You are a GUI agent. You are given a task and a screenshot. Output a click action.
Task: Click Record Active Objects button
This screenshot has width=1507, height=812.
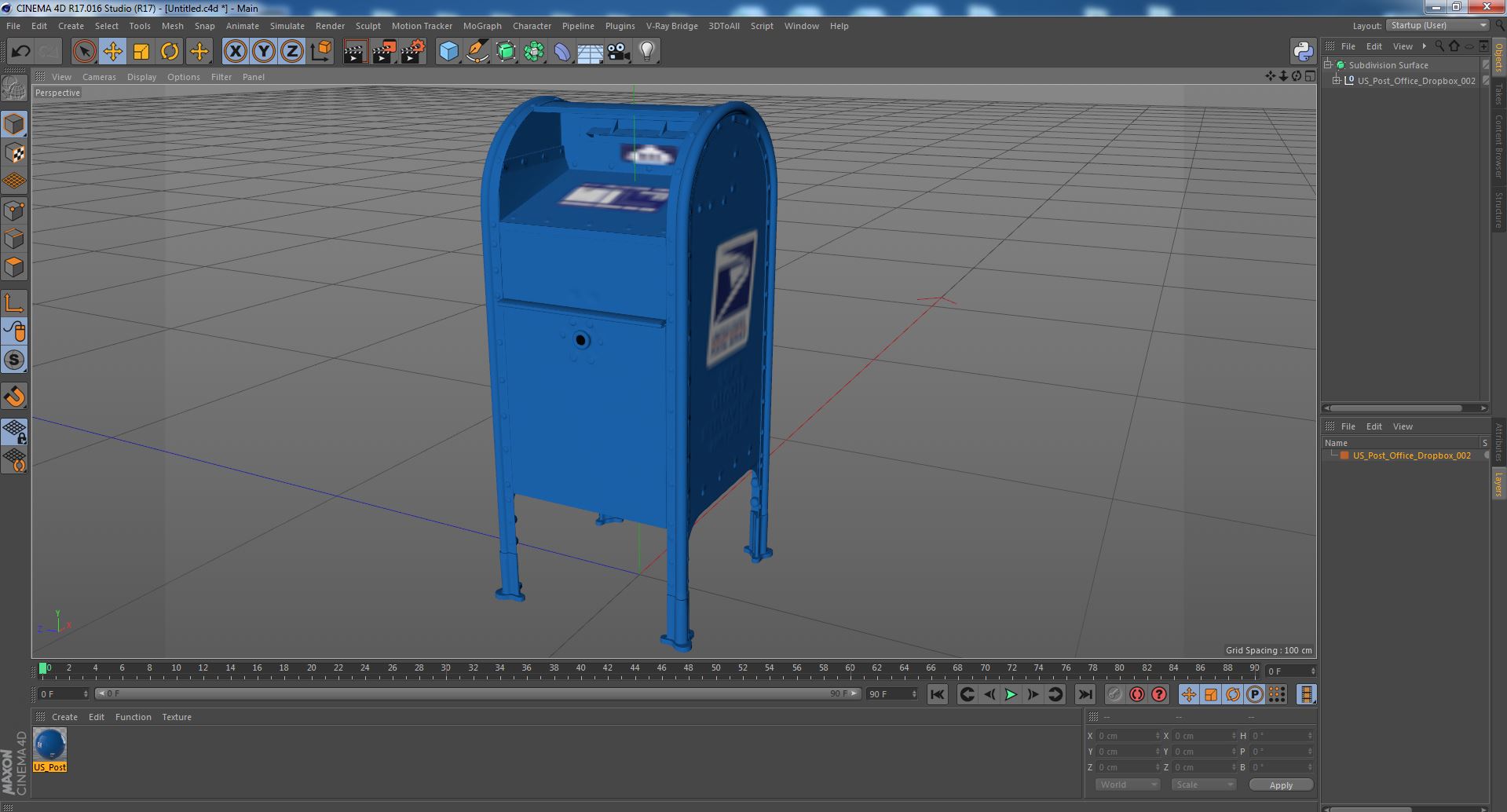1114,694
